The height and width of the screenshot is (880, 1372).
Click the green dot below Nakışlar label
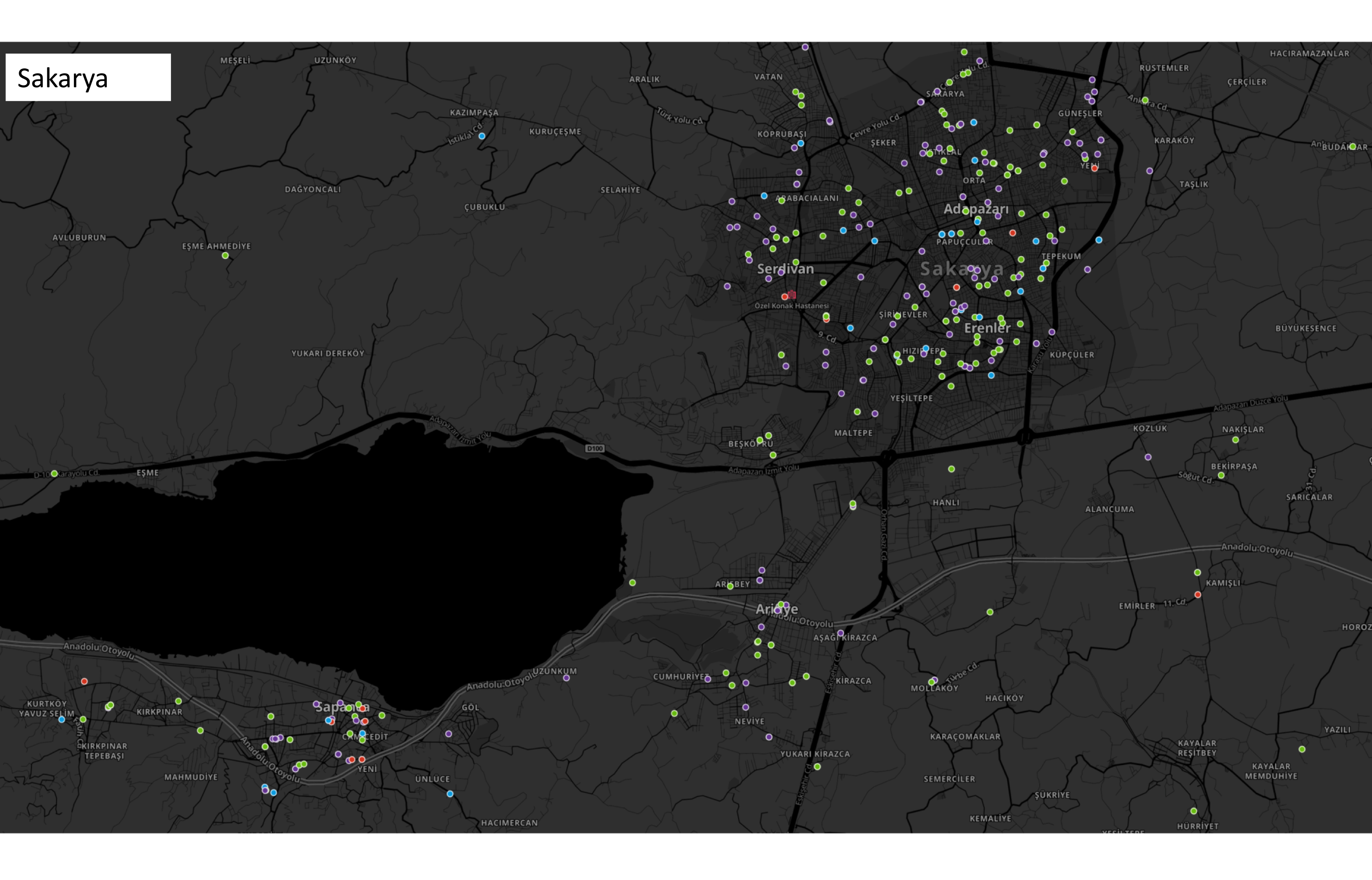tap(1236, 440)
